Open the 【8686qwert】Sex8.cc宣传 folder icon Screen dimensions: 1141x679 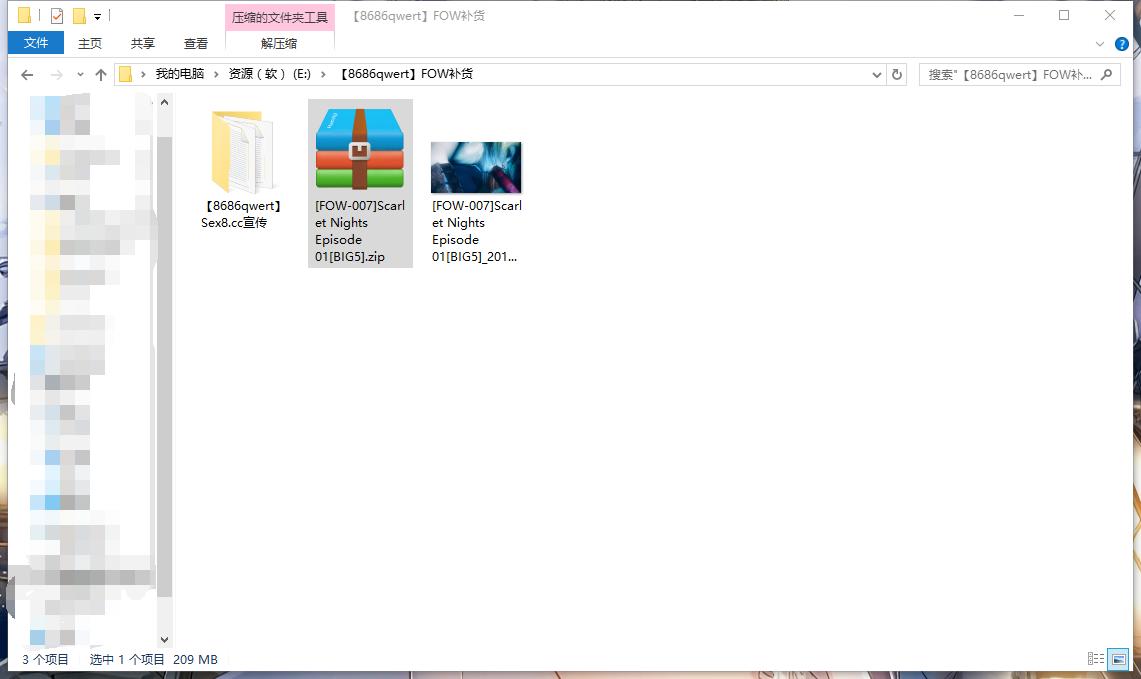[x=241, y=152]
